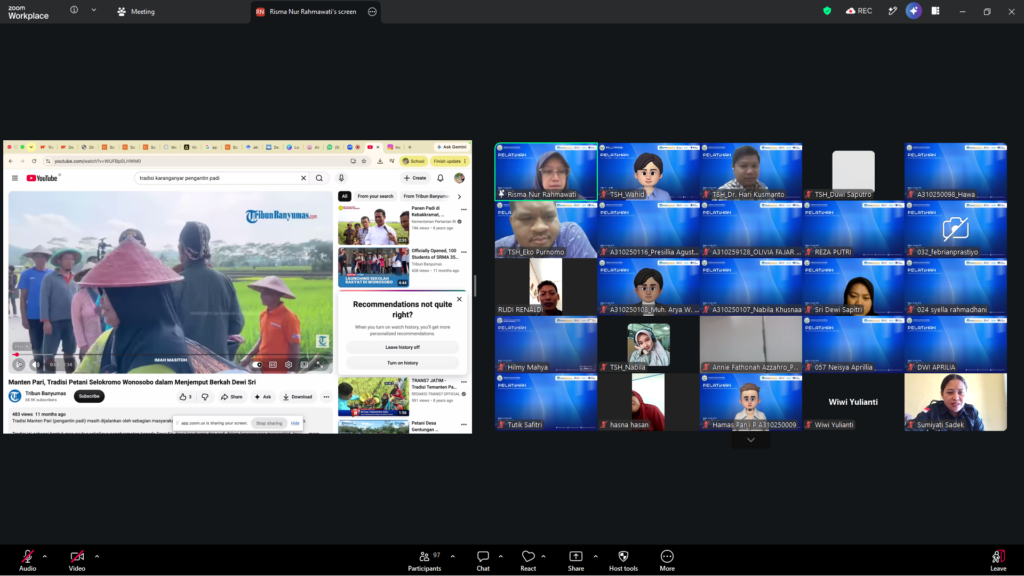This screenshot has width=1024, height=576.
Task: Click the YouTube logo in shared screen
Action: (x=42, y=178)
